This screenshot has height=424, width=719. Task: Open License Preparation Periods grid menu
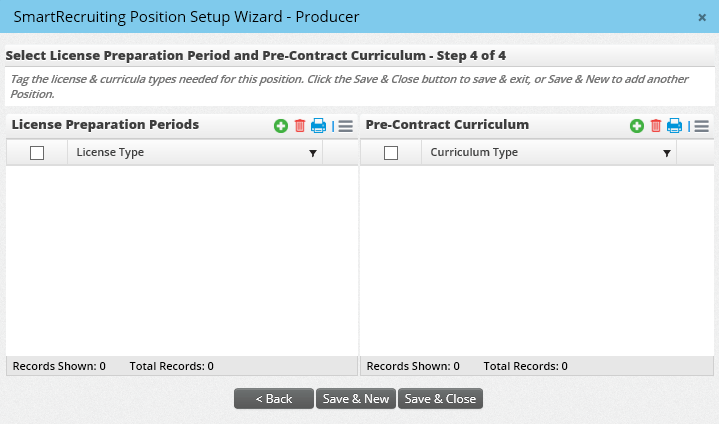click(346, 126)
